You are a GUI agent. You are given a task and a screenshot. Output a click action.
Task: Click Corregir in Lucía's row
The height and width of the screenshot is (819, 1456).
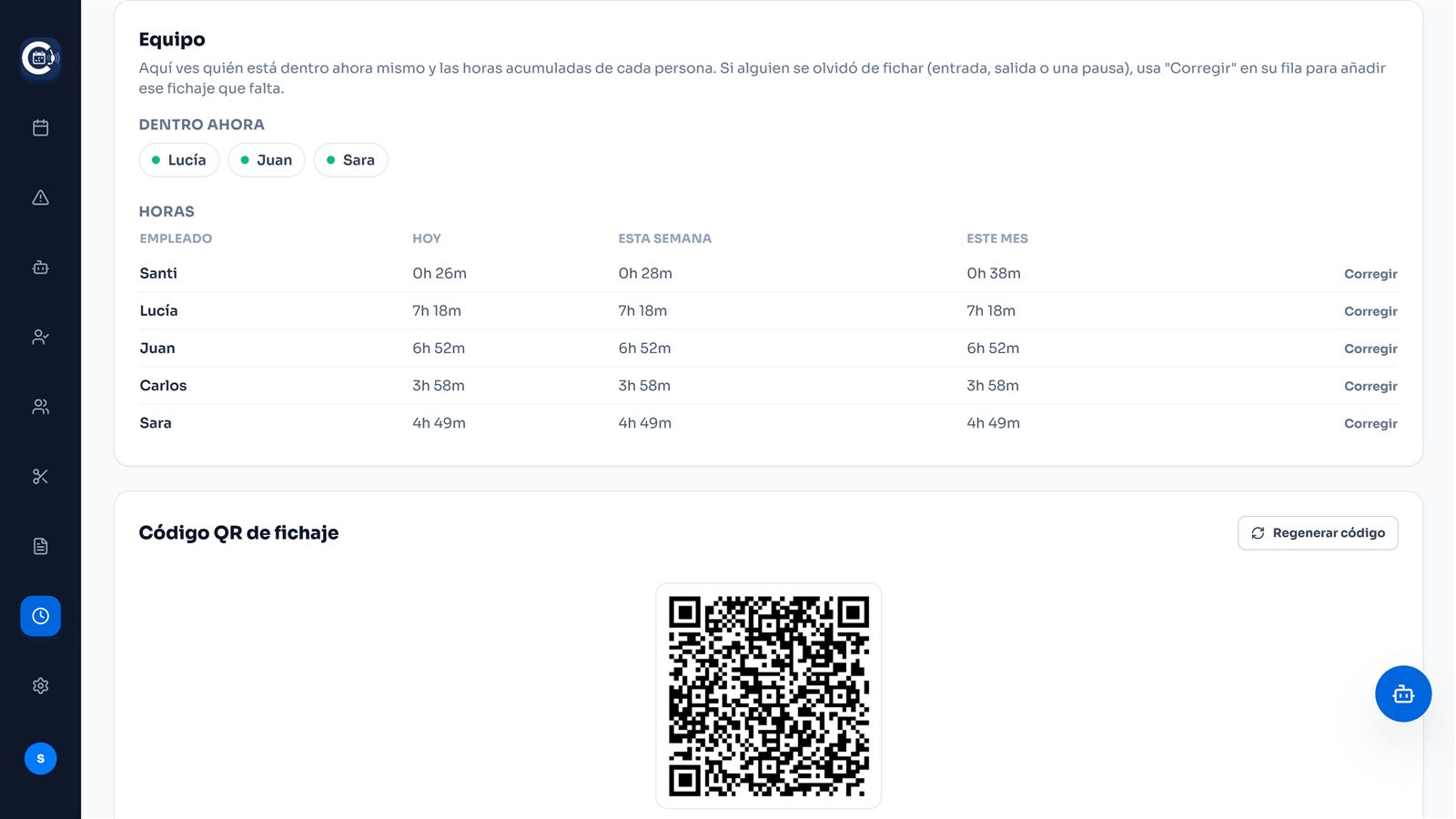pos(1370,311)
